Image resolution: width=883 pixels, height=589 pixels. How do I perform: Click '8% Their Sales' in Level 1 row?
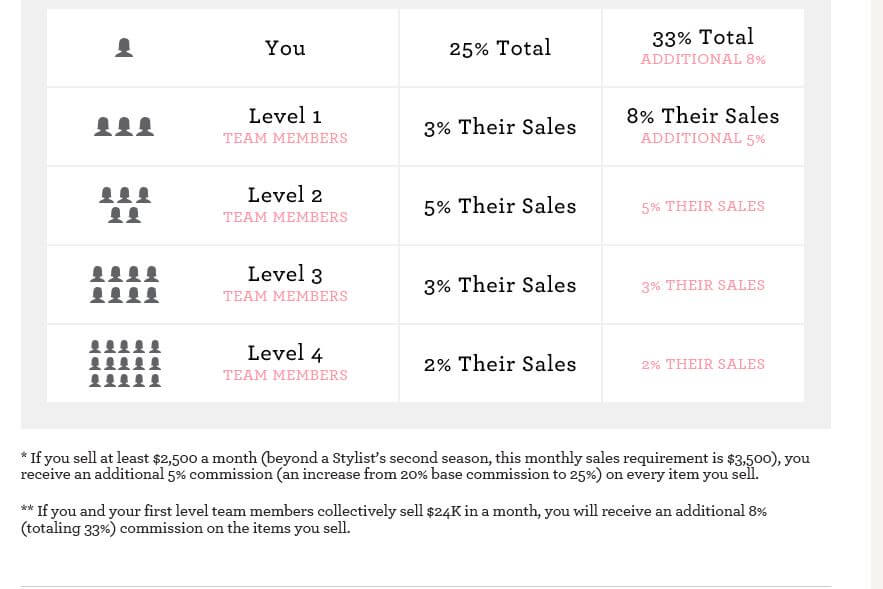click(703, 116)
